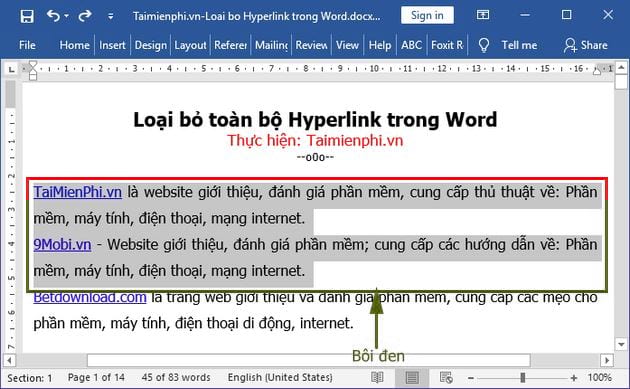Viewport: 630px width, 389px height.
Task: Click horizontal scrollbar left arrow
Action: coord(9,360)
